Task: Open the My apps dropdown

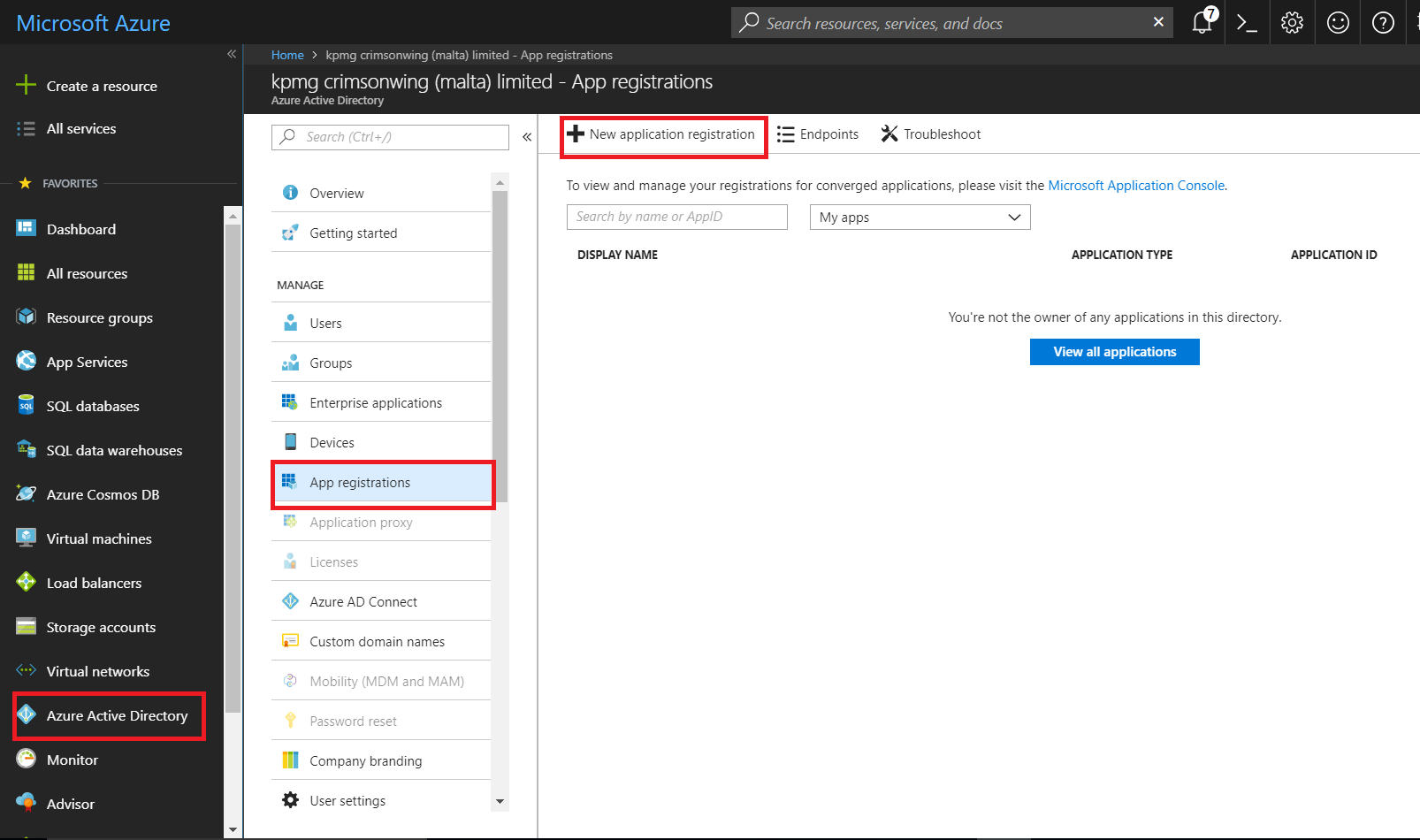Action: 920,217
